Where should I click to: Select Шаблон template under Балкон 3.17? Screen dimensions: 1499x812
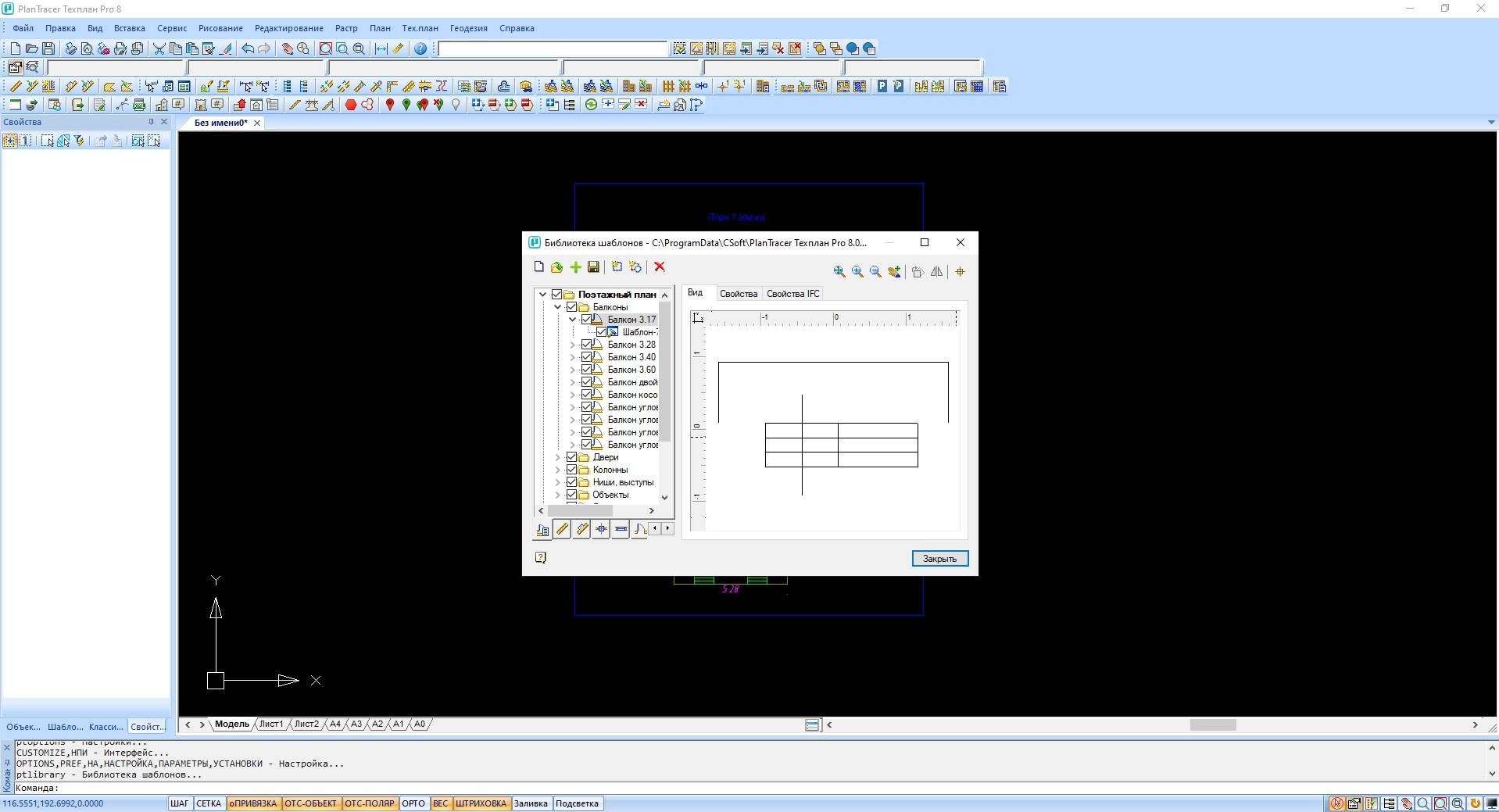coord(639,332)
